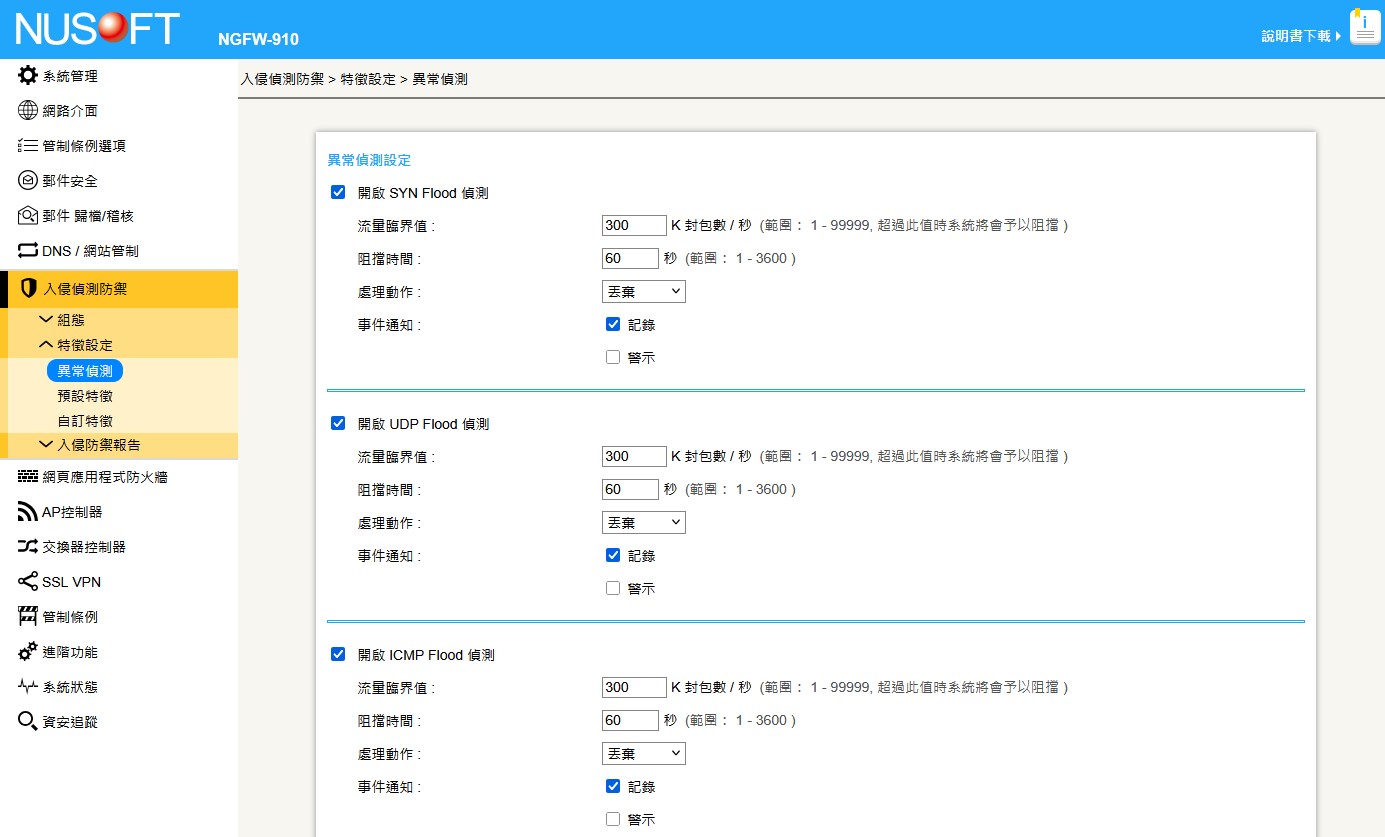Open the manual download document icon
The width and height of the screenshot is (1385, 837).
coord(1364,28)
